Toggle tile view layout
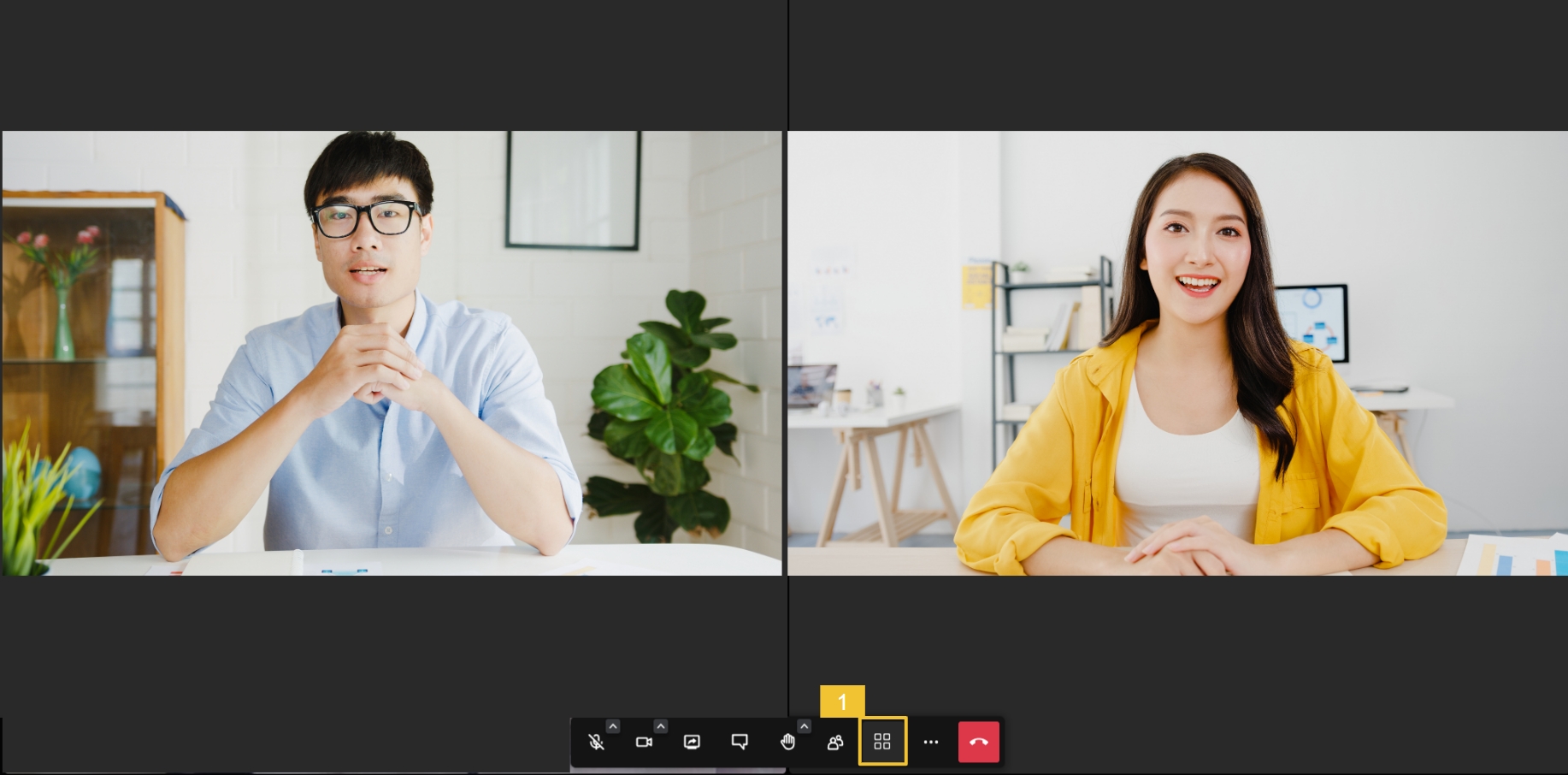1568x775 pixels. click(882, 742)
